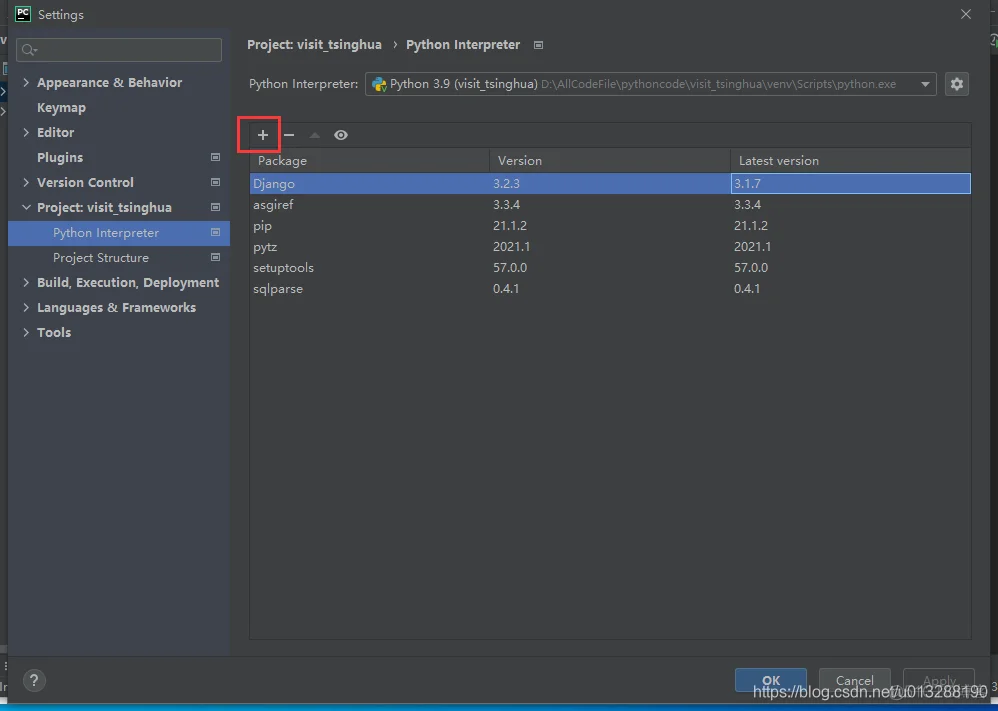Click Django's latest version 3.1.7 cell
The height and width of the screenshot is (711, 998).
coord(850,183)
